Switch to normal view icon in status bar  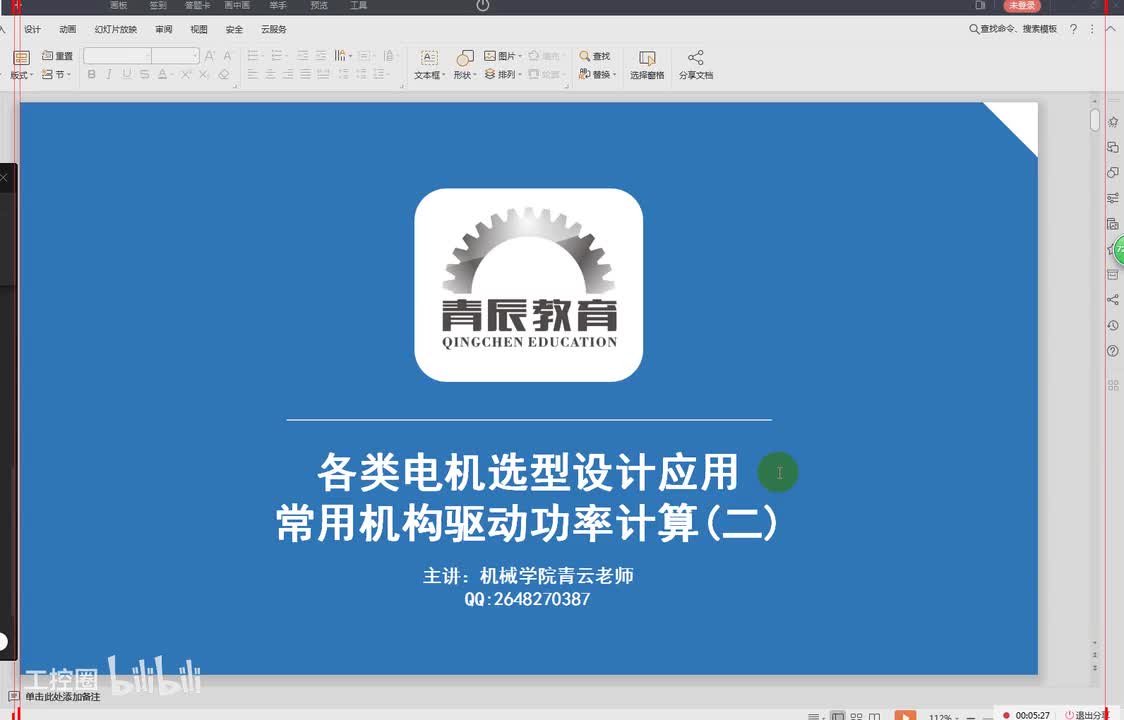coord(837,716)
